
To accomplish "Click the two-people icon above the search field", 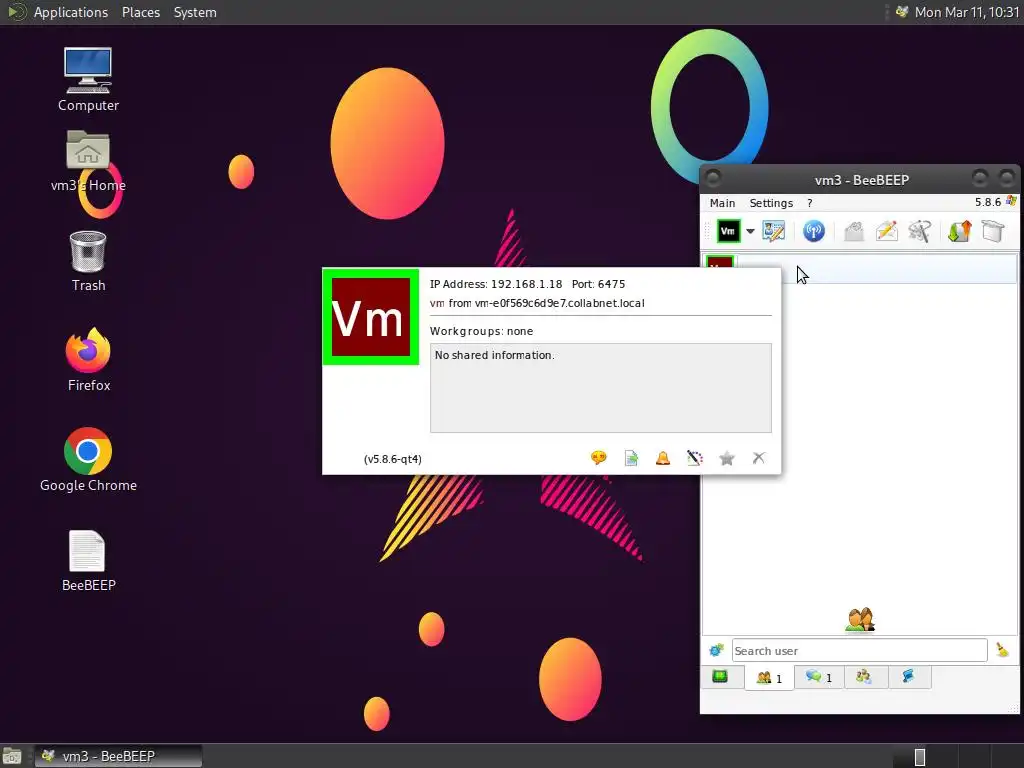I will tap(860, 620).
